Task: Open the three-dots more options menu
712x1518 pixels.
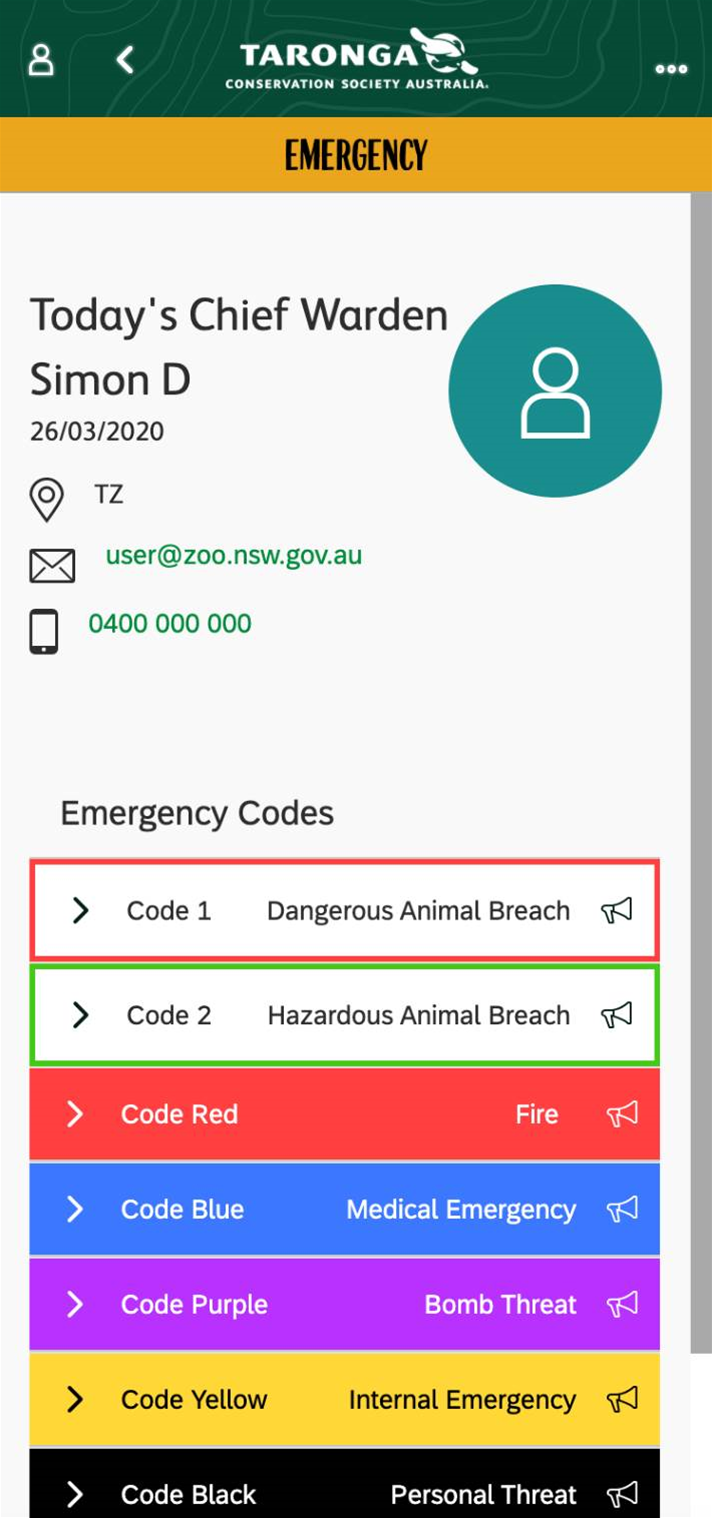Action: pos(671,69)
